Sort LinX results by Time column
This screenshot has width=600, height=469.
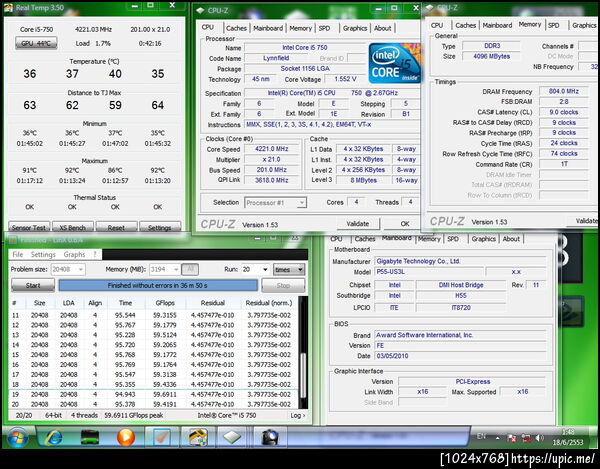pos(126,303)
